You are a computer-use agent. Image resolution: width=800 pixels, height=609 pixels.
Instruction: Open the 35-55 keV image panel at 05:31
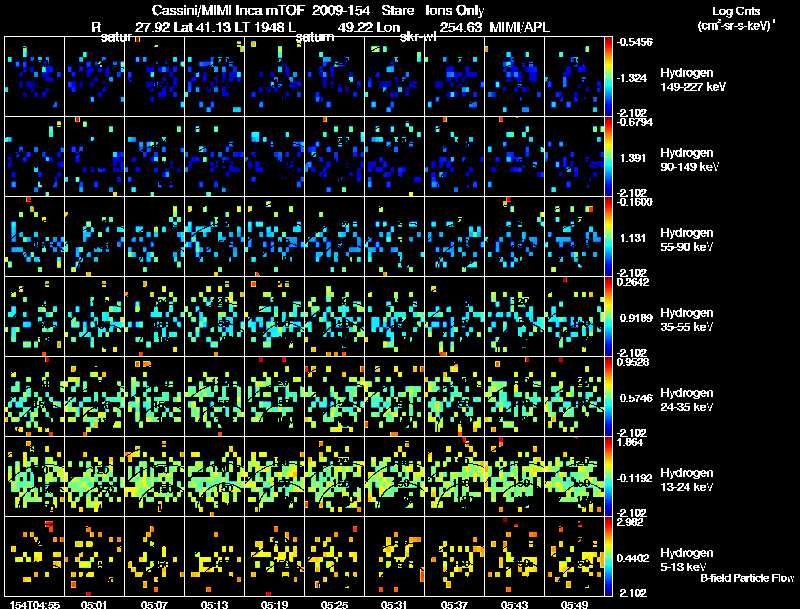point(394,317)
